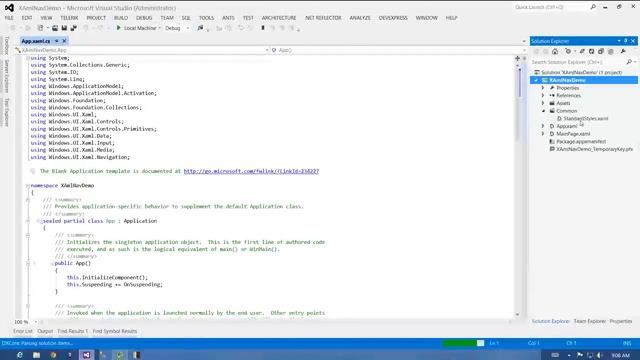
Task: Expand the Properties node
Action: (x=543, y=88)
